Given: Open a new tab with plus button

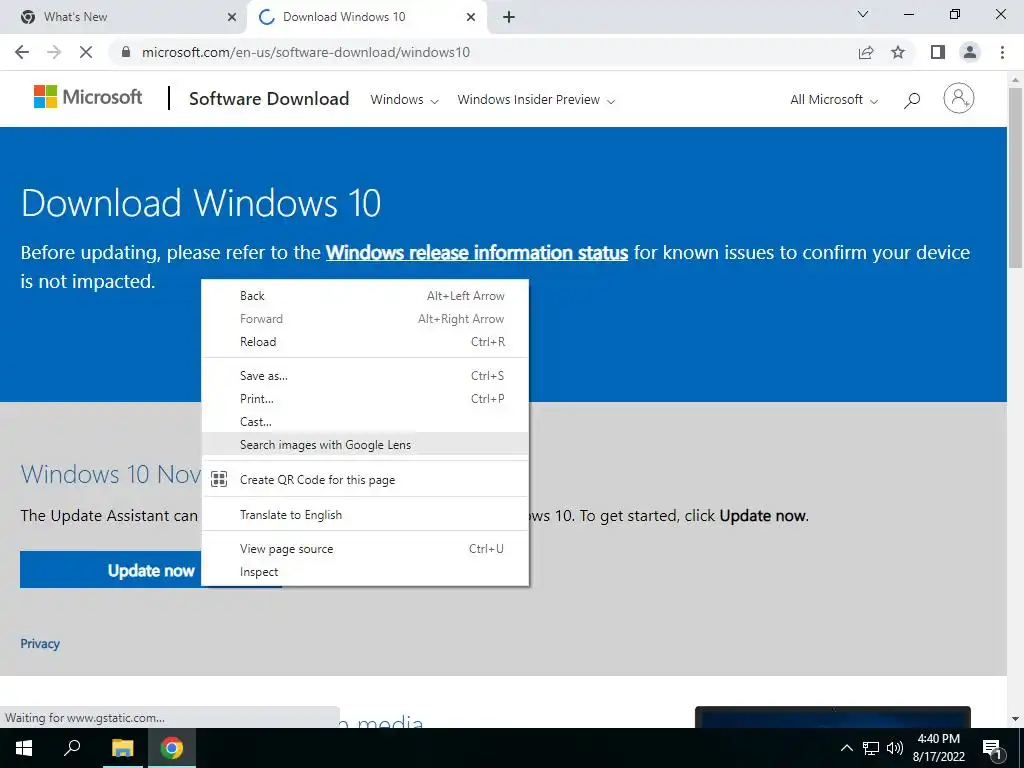Looking at the screenshot, I should [509, 17].
